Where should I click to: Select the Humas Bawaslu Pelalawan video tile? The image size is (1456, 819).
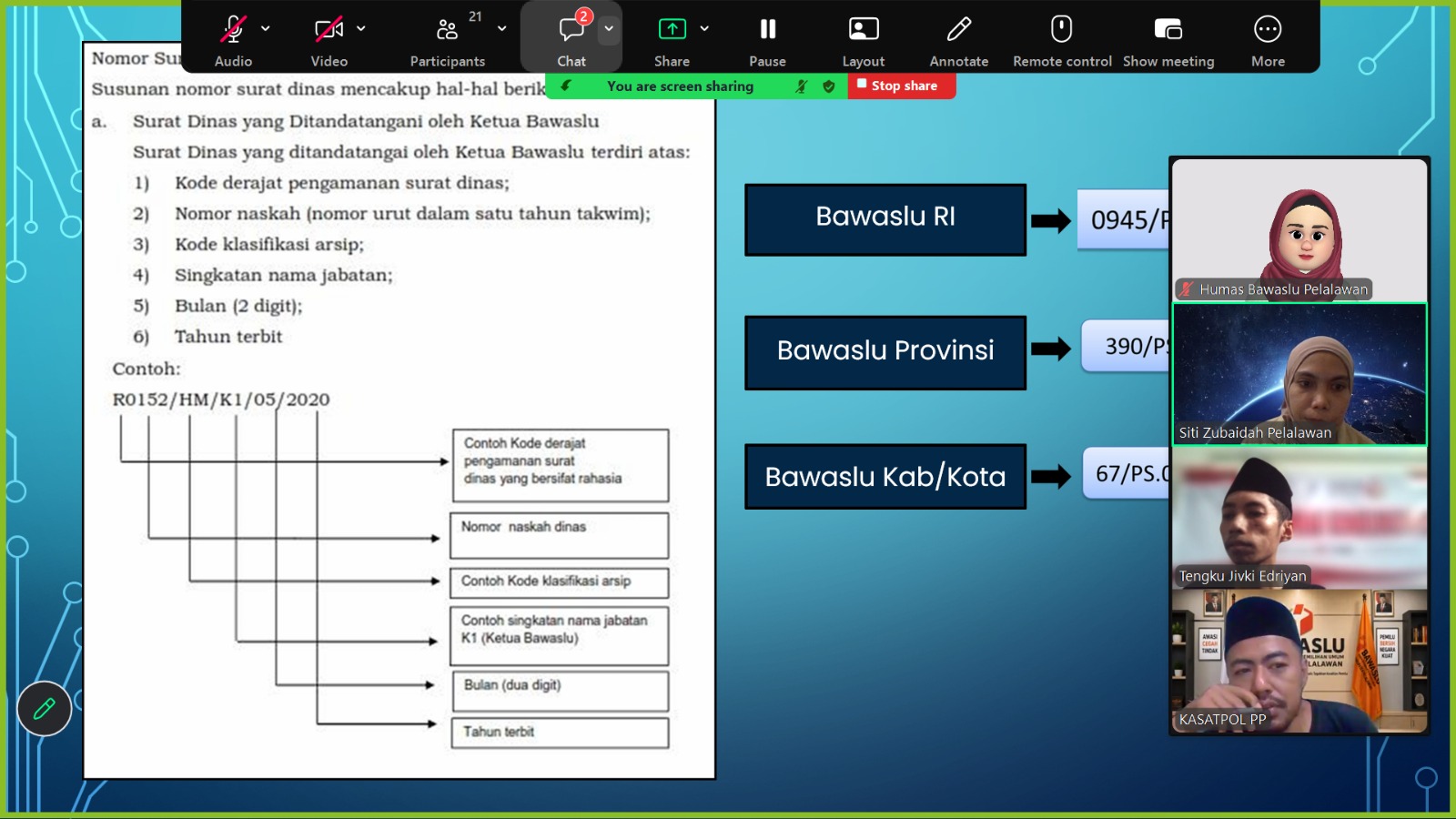[x=1299, y=229]
